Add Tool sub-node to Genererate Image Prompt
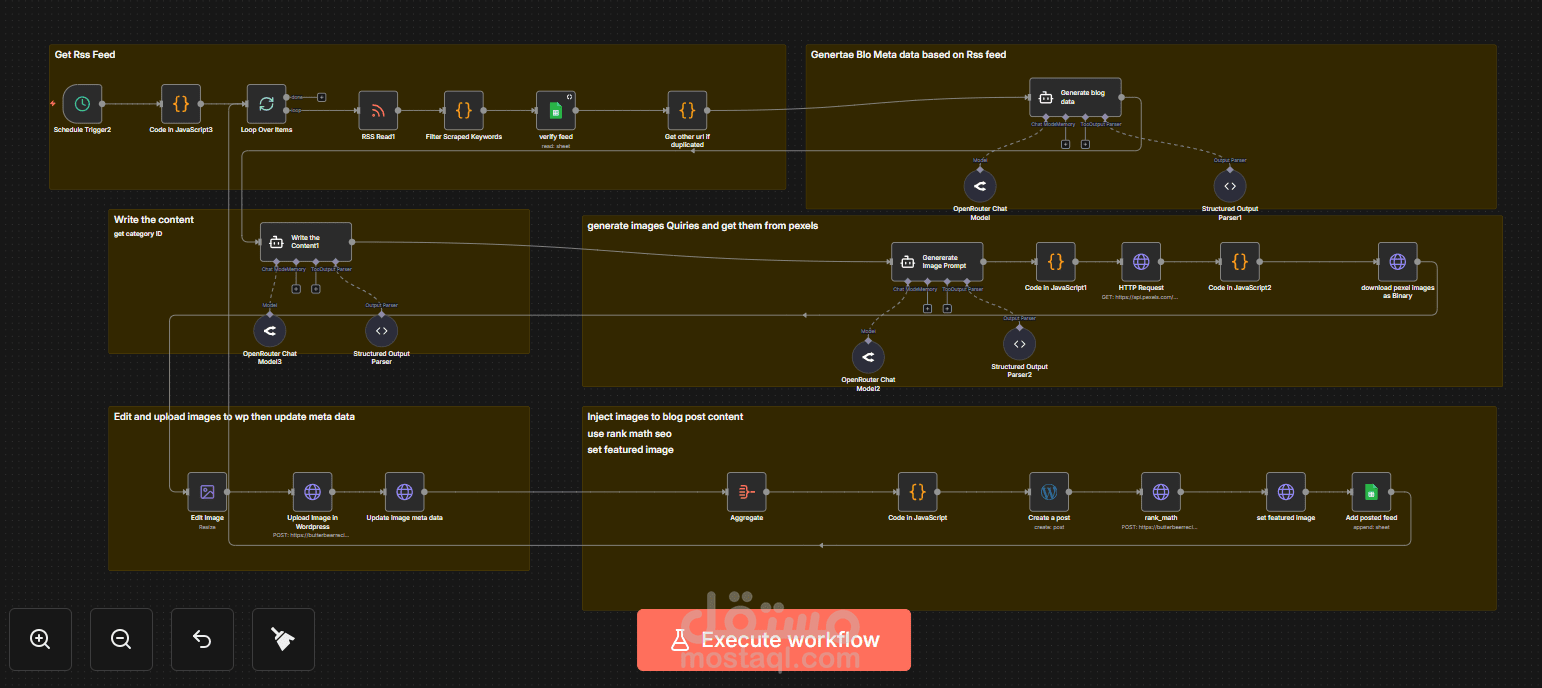 click(947, 308)
